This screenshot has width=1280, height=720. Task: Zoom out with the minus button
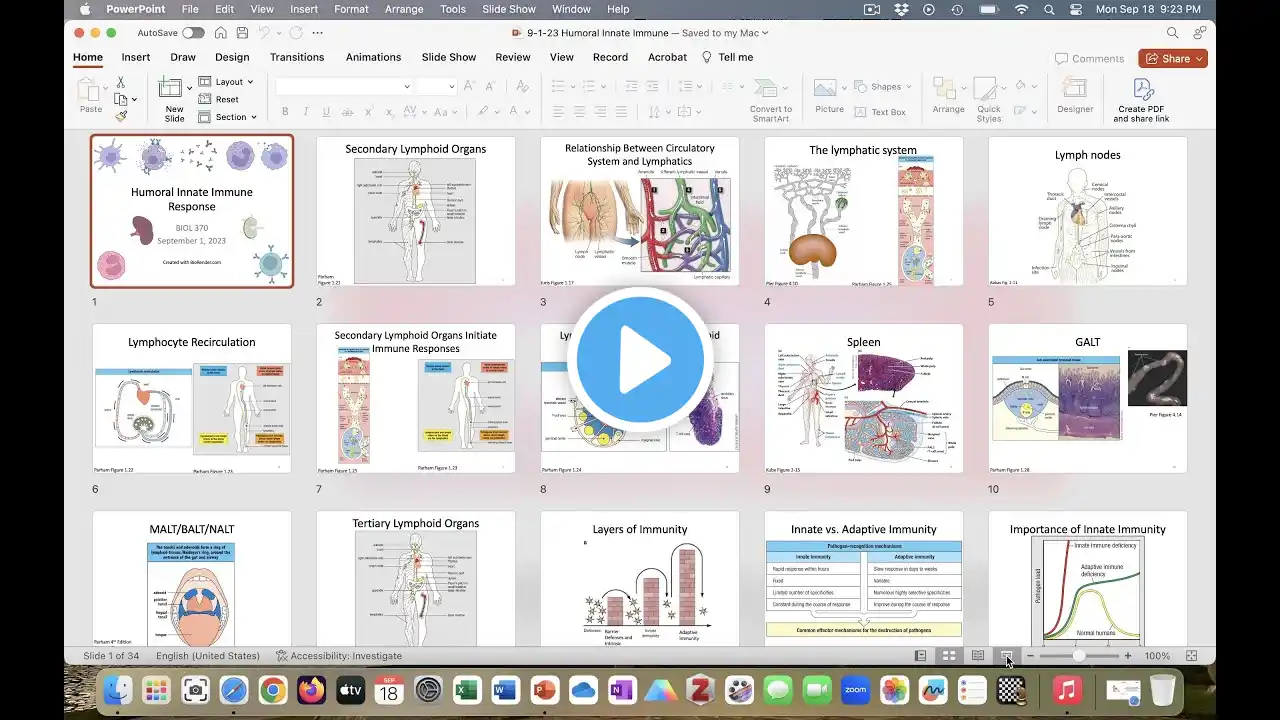click(x=1030, y=656)
